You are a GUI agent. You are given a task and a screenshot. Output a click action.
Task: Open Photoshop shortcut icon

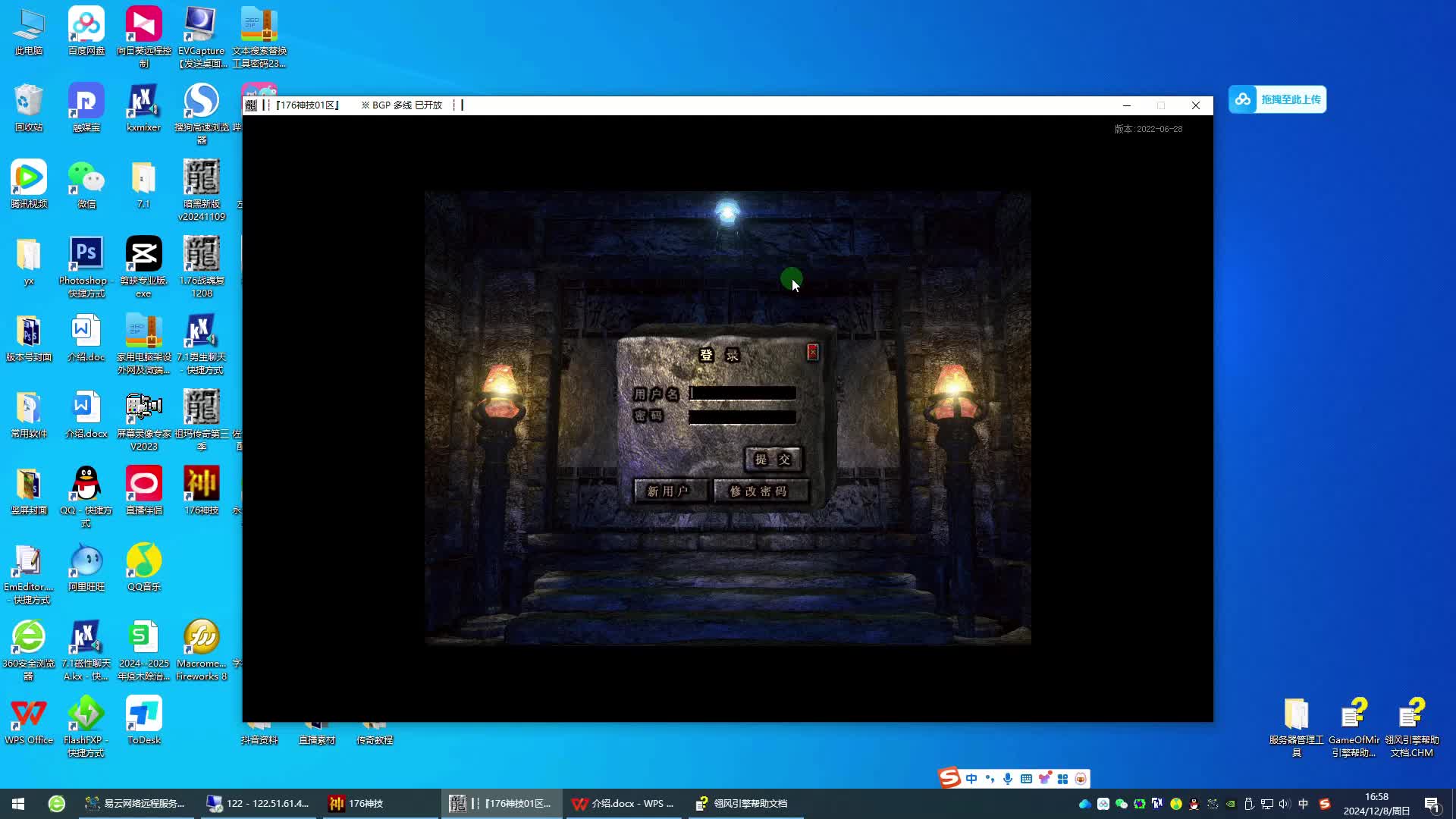click(x=86, y=266)
